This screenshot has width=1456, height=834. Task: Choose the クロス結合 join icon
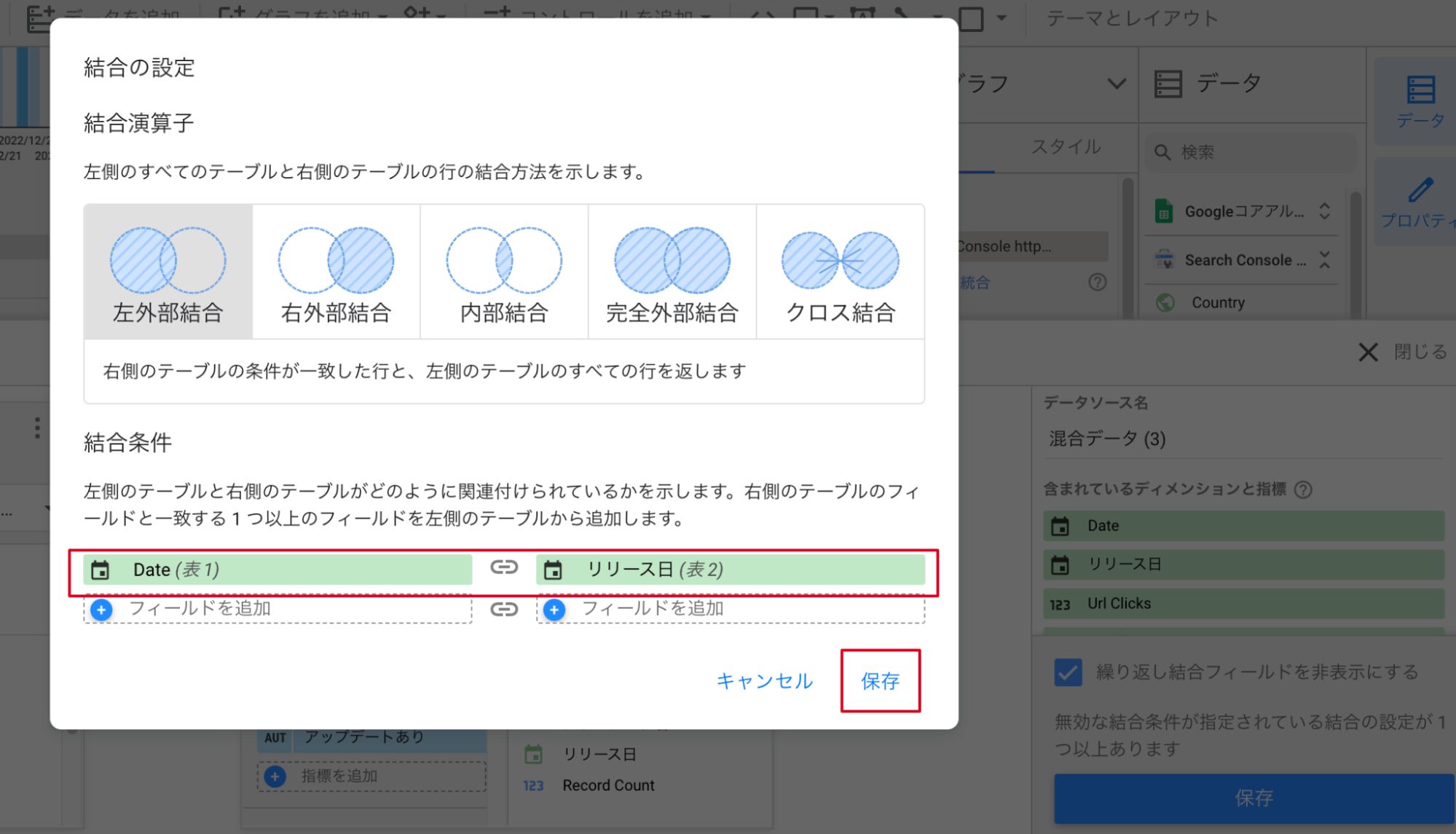pos(840,261)
